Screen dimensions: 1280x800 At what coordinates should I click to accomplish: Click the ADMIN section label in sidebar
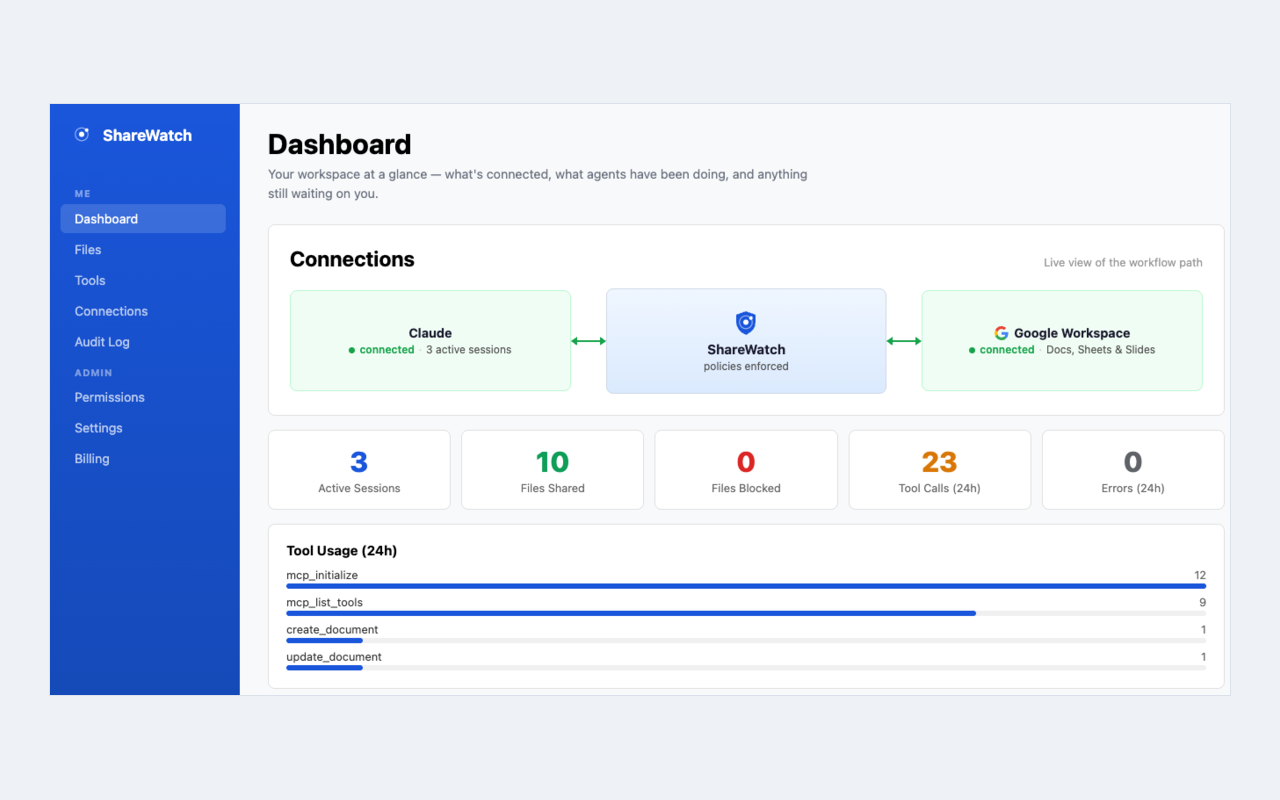click(x=94, y=373)
